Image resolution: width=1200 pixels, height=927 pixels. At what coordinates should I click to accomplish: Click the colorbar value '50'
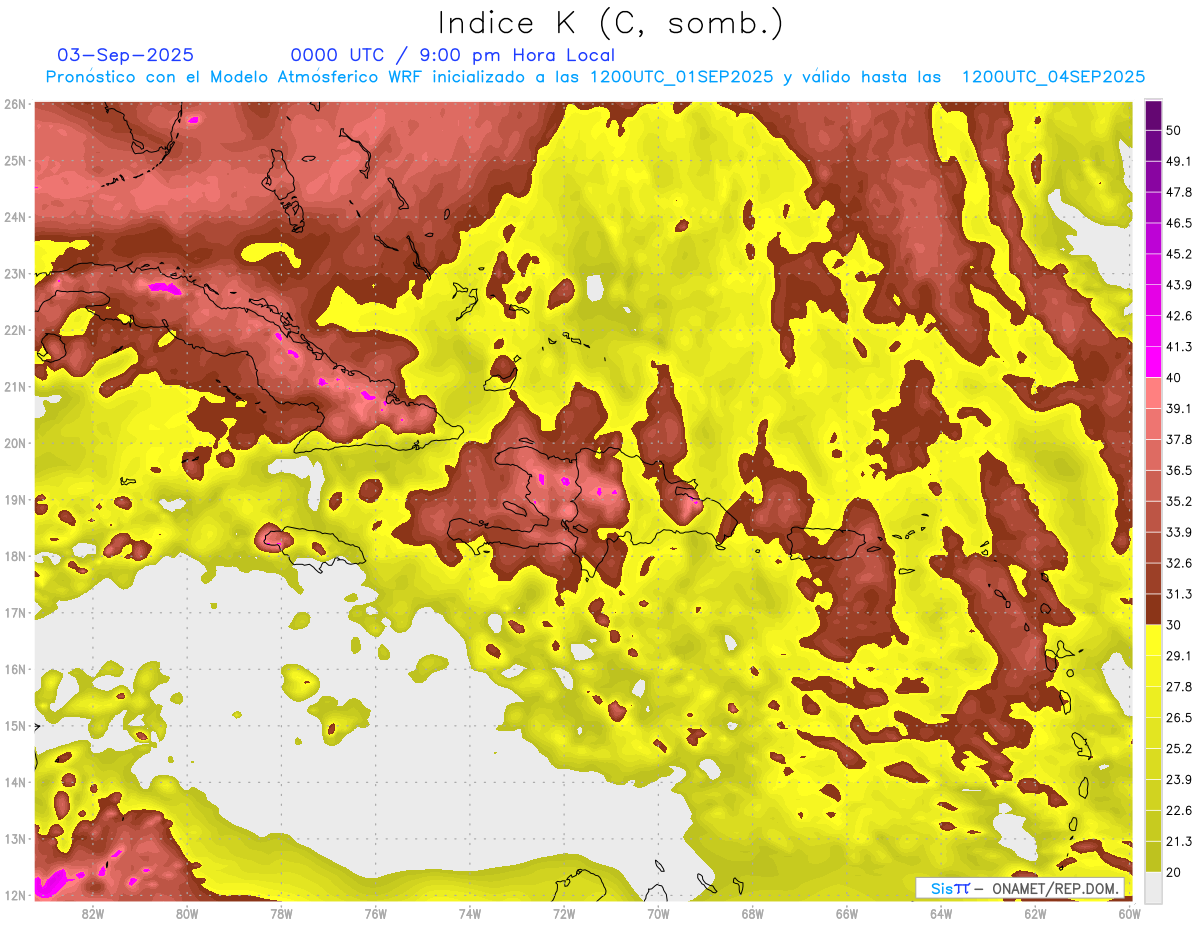1173,130
